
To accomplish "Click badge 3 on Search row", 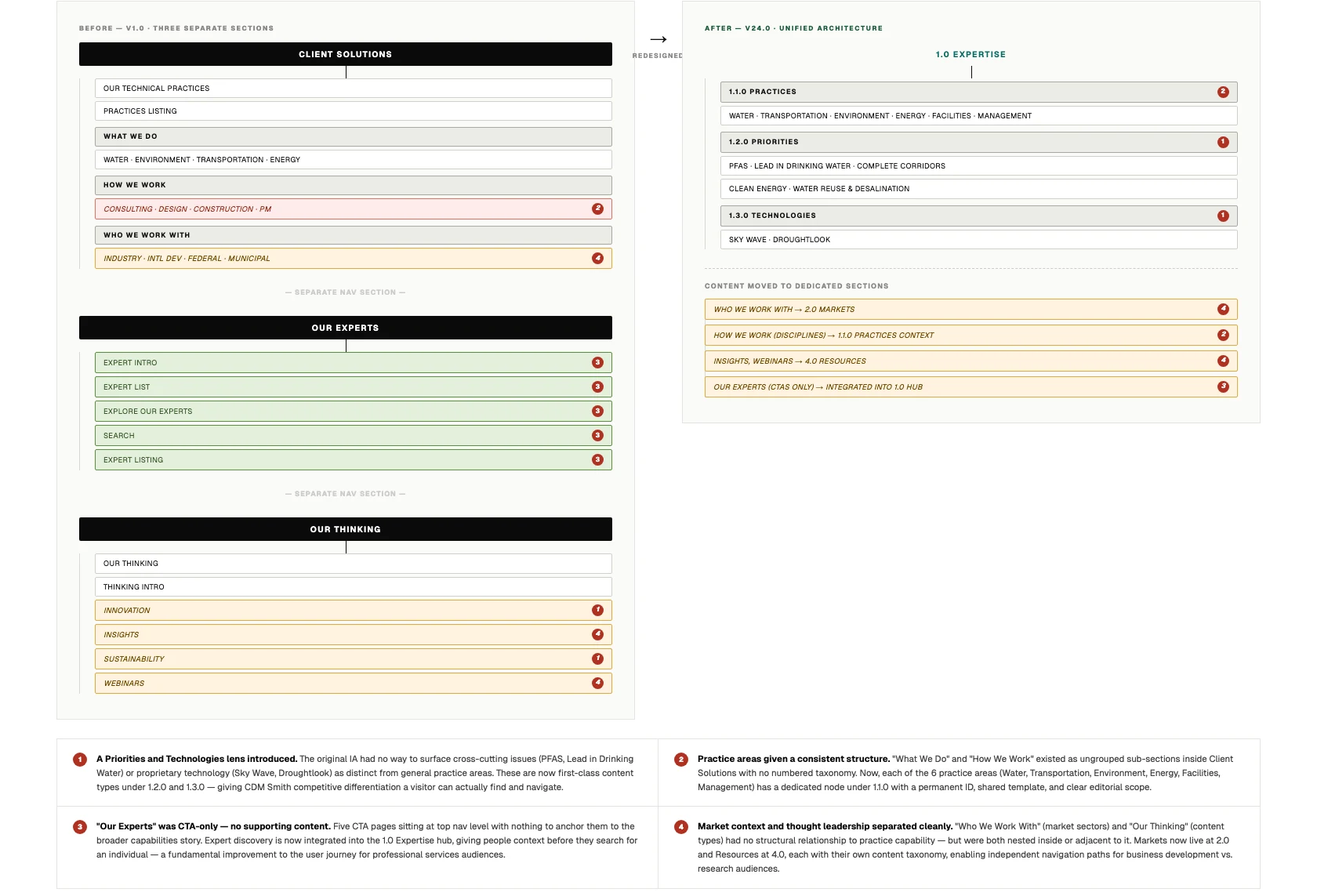I will pos(597,435).
